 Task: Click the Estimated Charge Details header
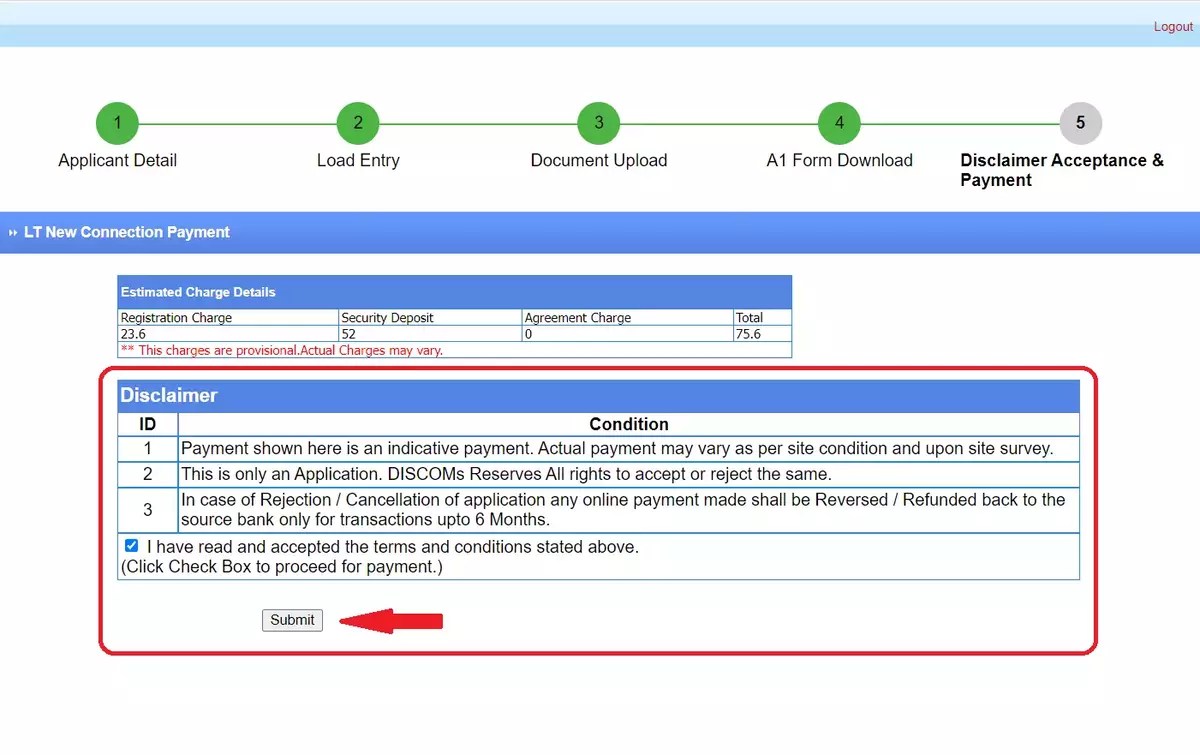(x=198, y=291)
